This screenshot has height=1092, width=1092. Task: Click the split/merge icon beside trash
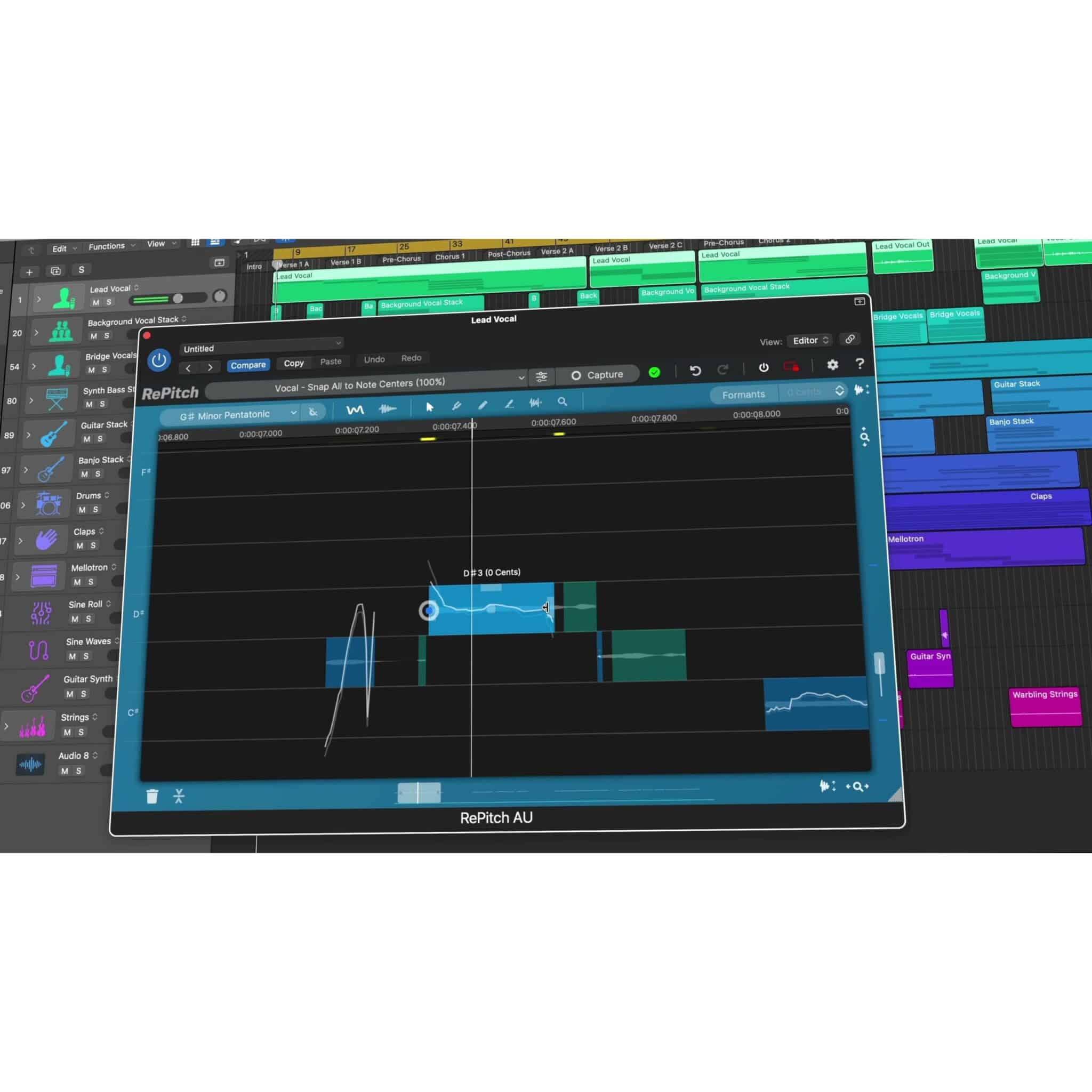tap(179, 796)
